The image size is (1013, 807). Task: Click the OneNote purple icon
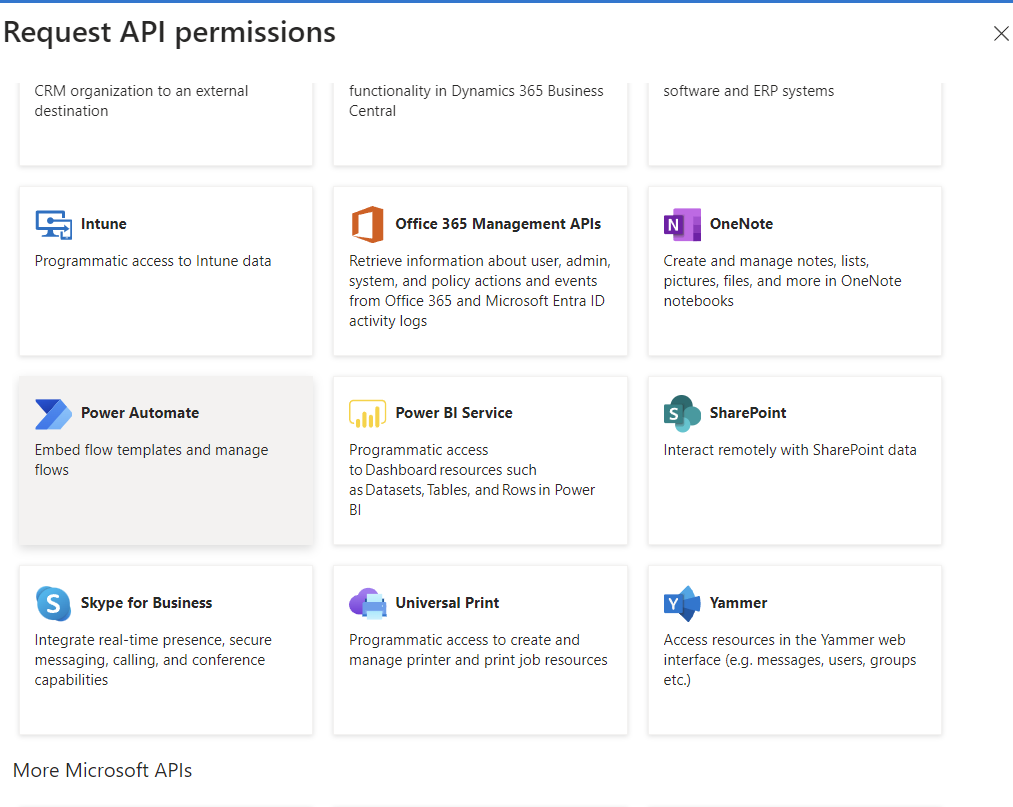click(x=682, y=224)
